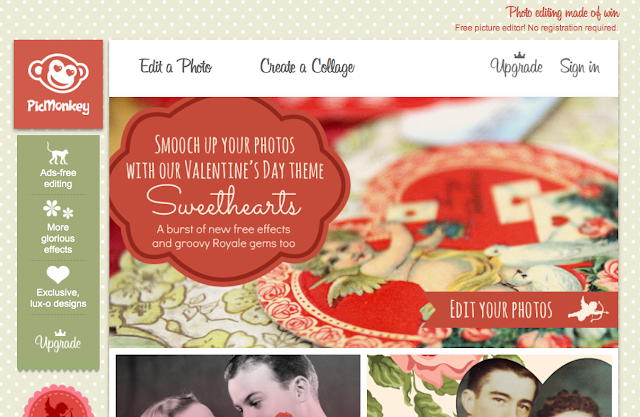This screenshot has width=640, height=417.
Task: Open the Create a Collage menu
Action: click(307, 67)
